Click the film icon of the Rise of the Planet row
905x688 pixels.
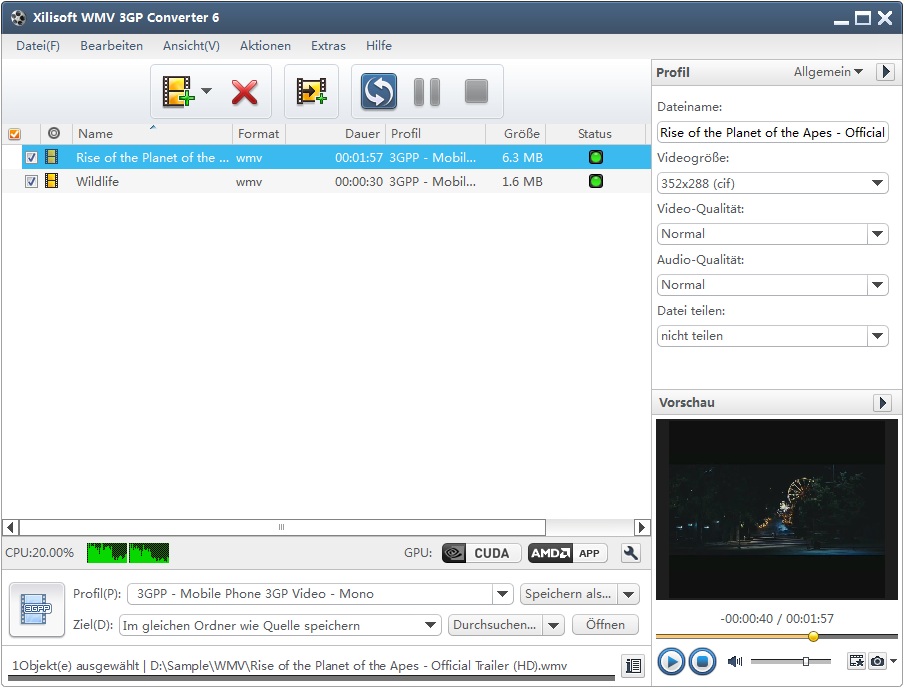[x=51, y=157]
